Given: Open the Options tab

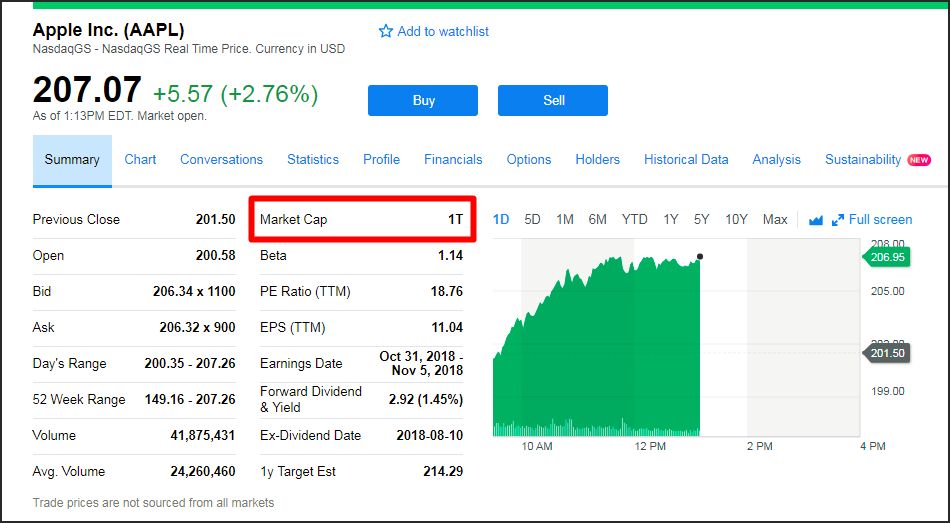Looking at the screenshot, I should (529, 159).
